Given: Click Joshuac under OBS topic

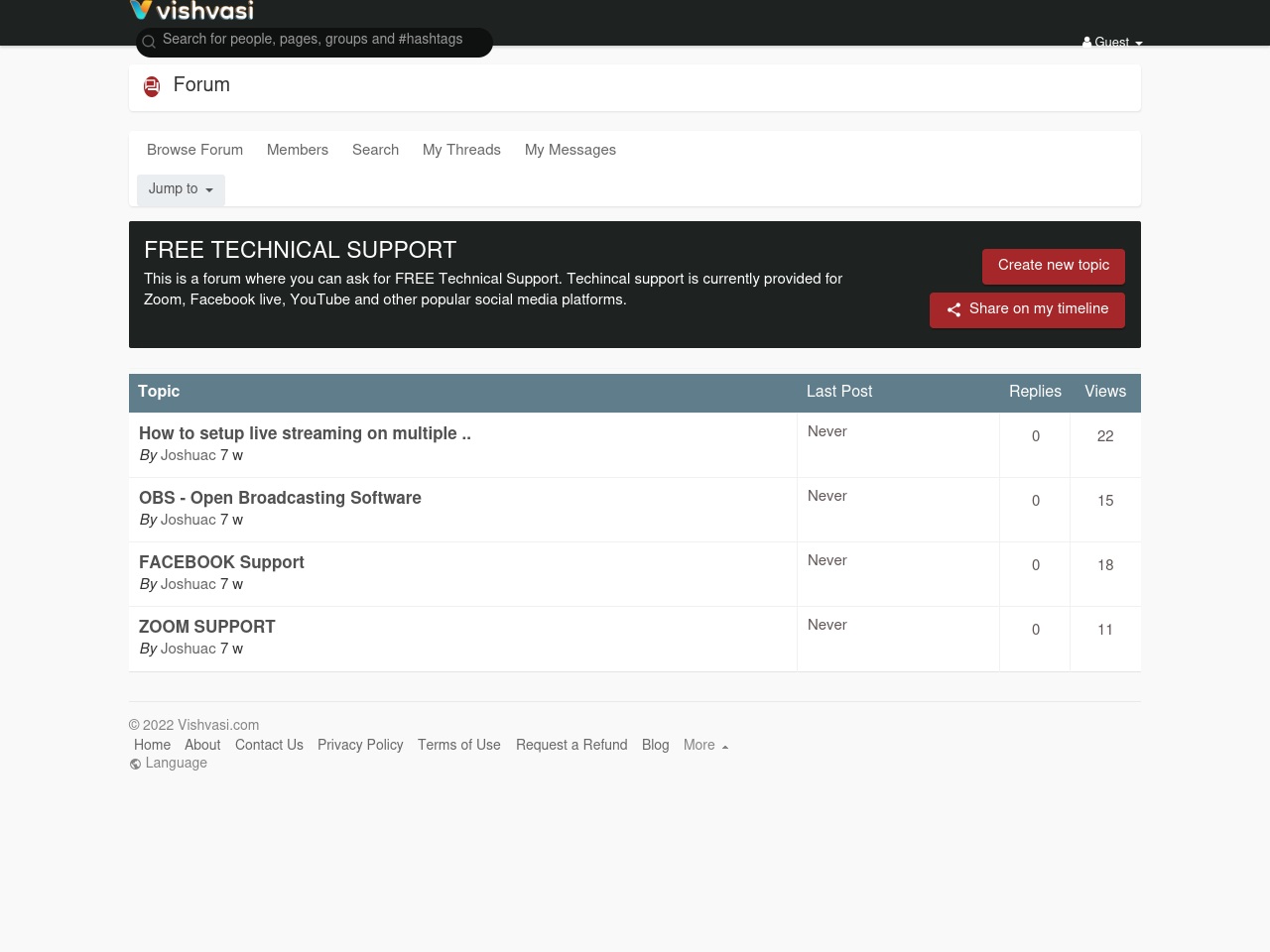Looking at the screenshot, I should pyautogui.click(x=189, y=521).
